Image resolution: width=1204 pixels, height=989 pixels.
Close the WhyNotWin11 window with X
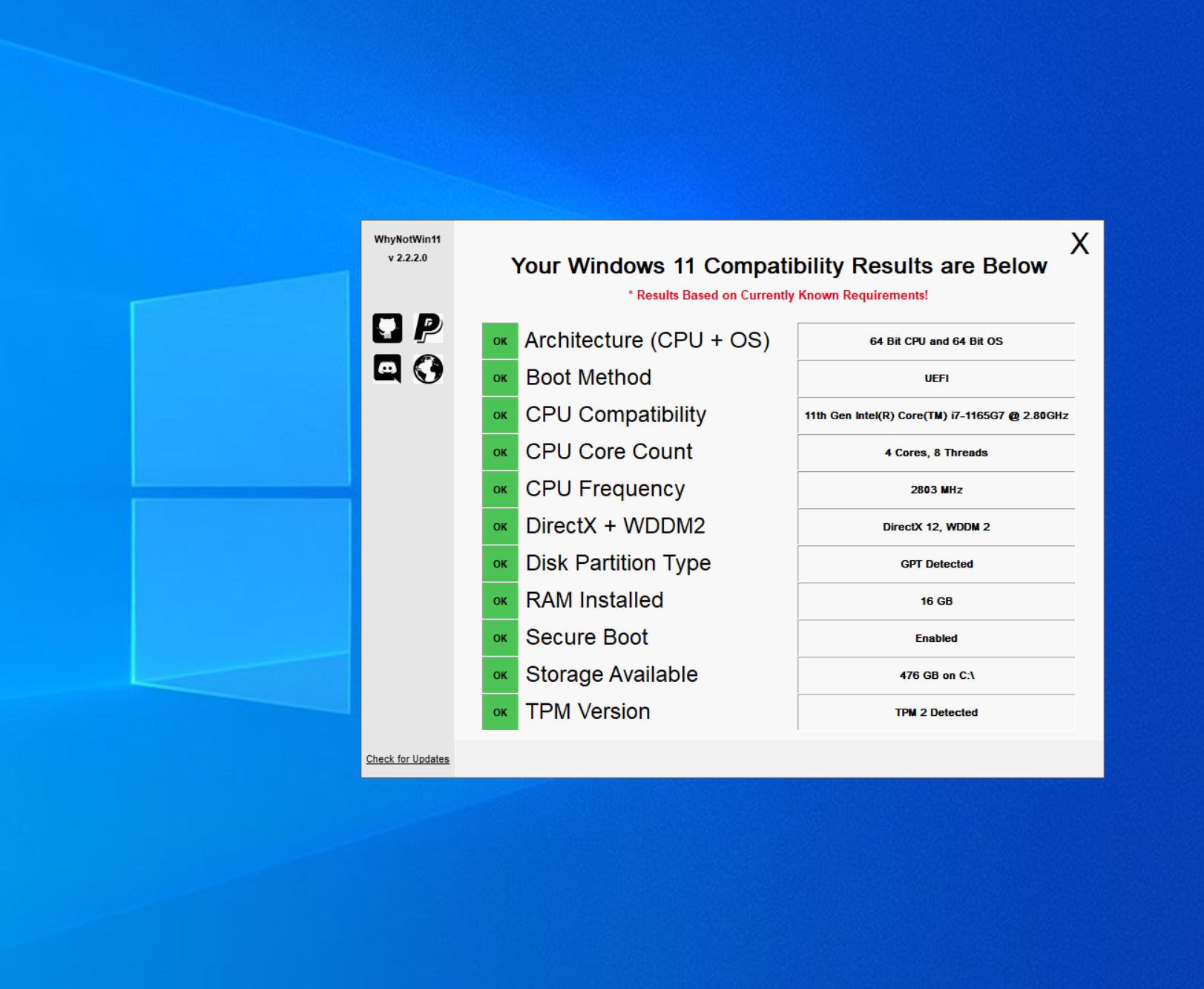(1079, 243)
